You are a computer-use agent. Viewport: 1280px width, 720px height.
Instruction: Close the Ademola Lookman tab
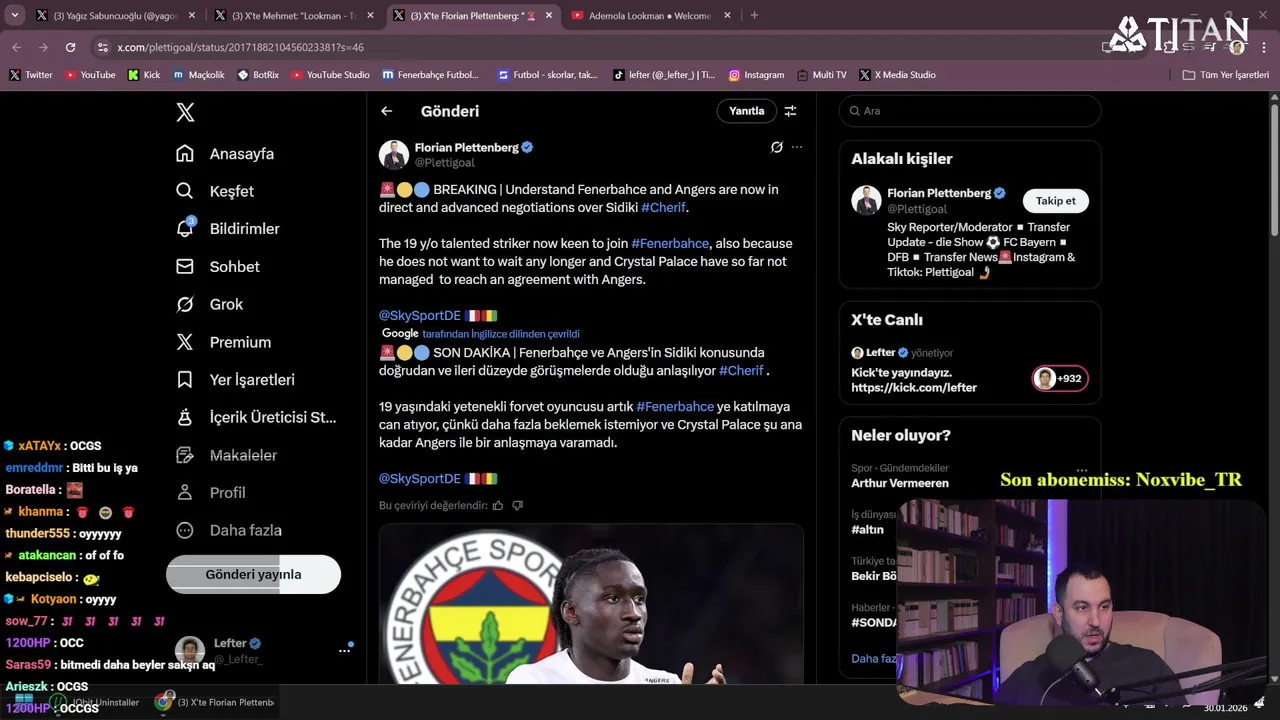pos(727,16)
